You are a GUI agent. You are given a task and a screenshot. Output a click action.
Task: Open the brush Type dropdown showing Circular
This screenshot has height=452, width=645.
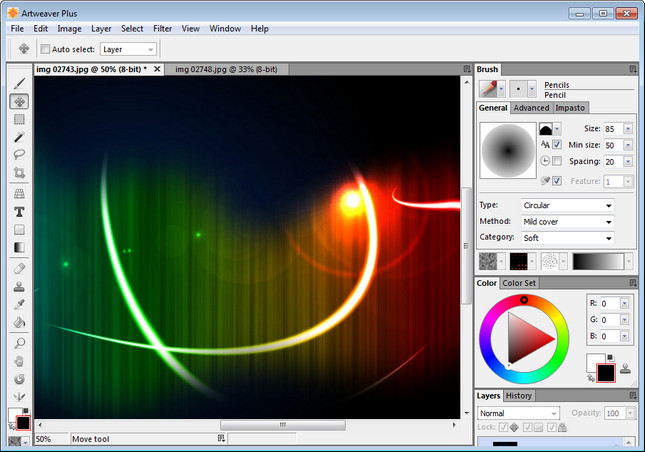[x=566, y=205]
